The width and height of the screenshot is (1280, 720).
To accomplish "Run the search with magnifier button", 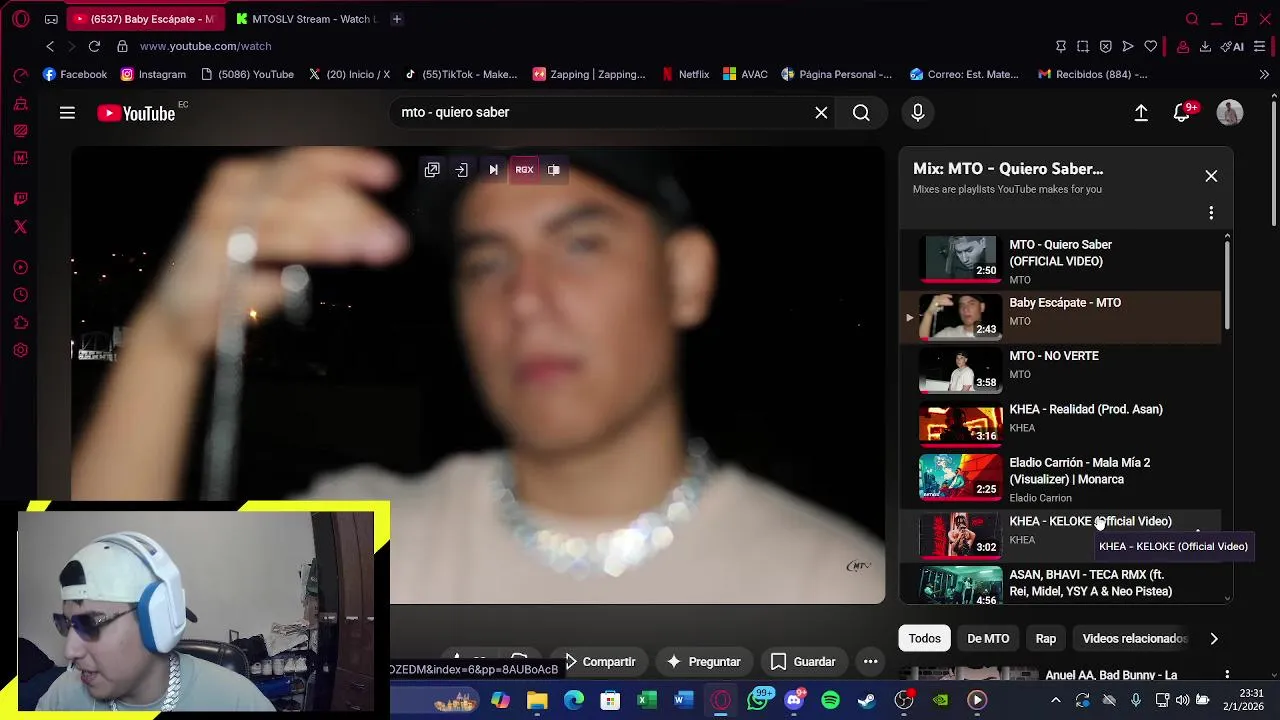I will point(861,113).
